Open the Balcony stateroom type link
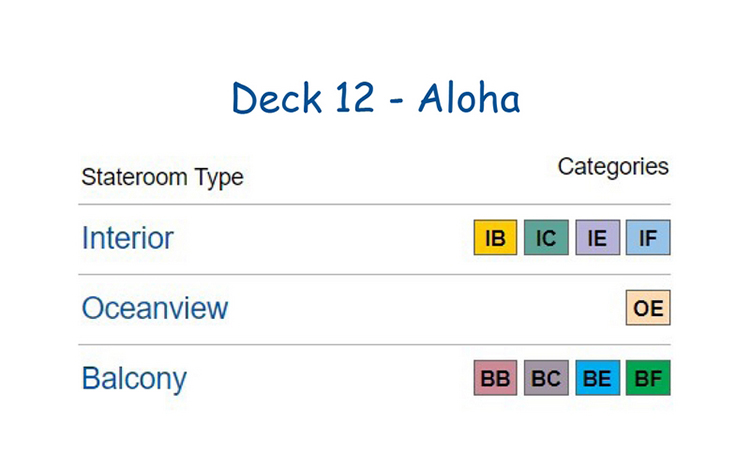This screenshot has width=750, height=453. [134, 379]
